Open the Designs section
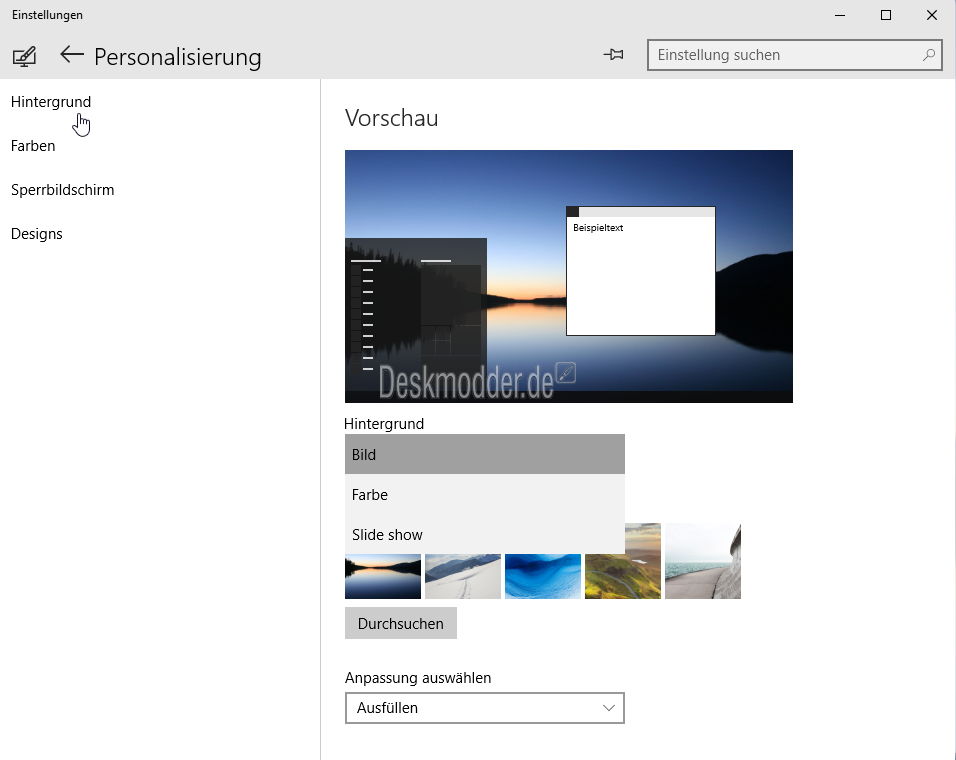 37,233
